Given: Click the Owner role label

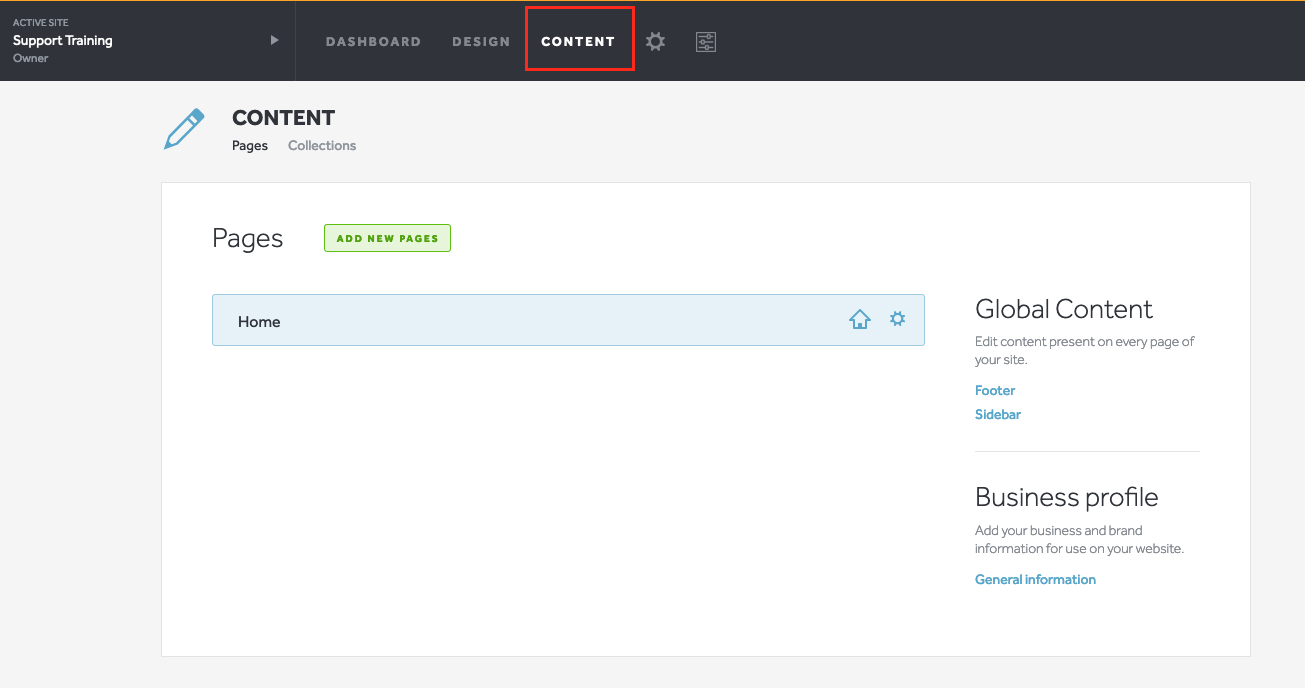Looking at the screenshot, I should pyautogui.click(x=31, y=59).
